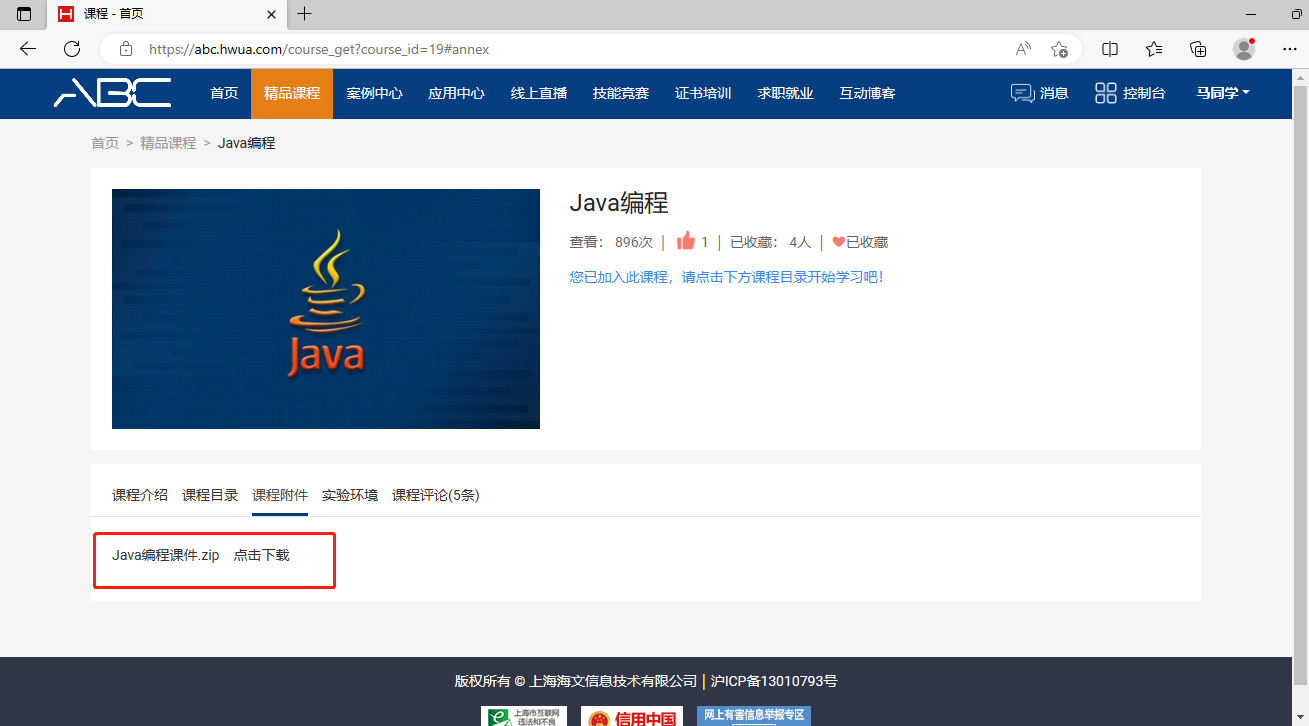Click the red H favicon on the tab

click(x=66, y=14)
